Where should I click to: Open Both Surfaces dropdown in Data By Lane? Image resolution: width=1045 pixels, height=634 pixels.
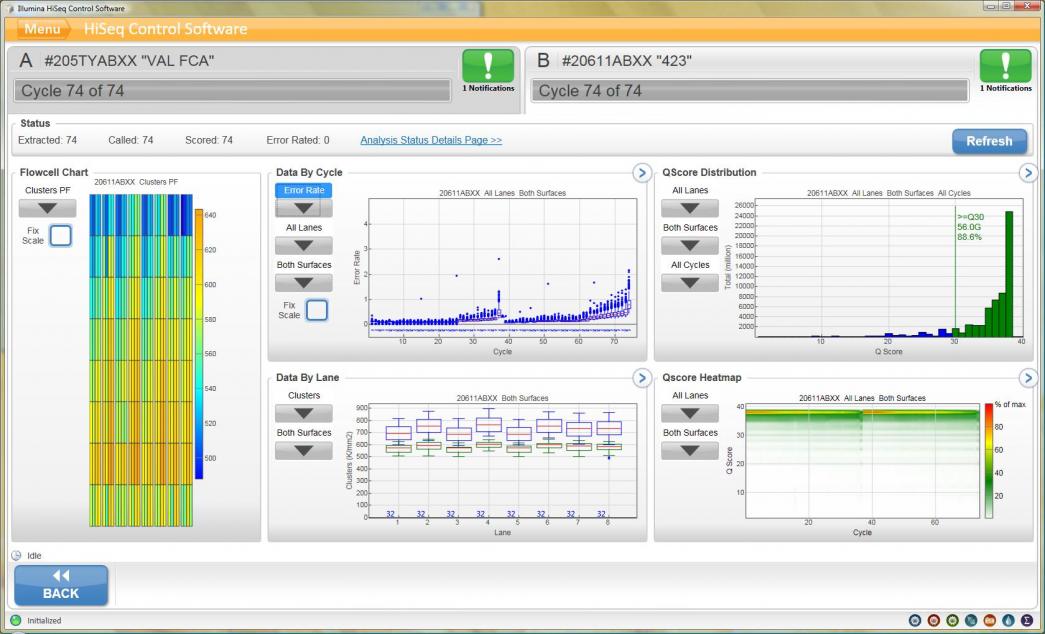point(304,451)
